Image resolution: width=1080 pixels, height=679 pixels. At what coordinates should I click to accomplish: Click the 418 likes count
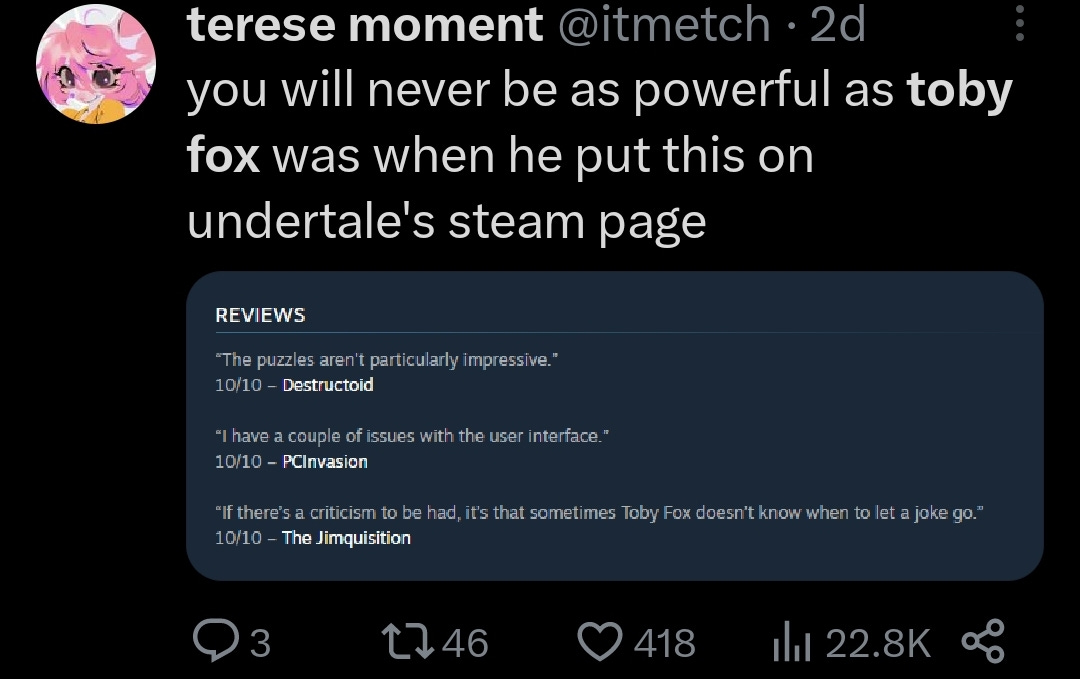coord(665,643)
